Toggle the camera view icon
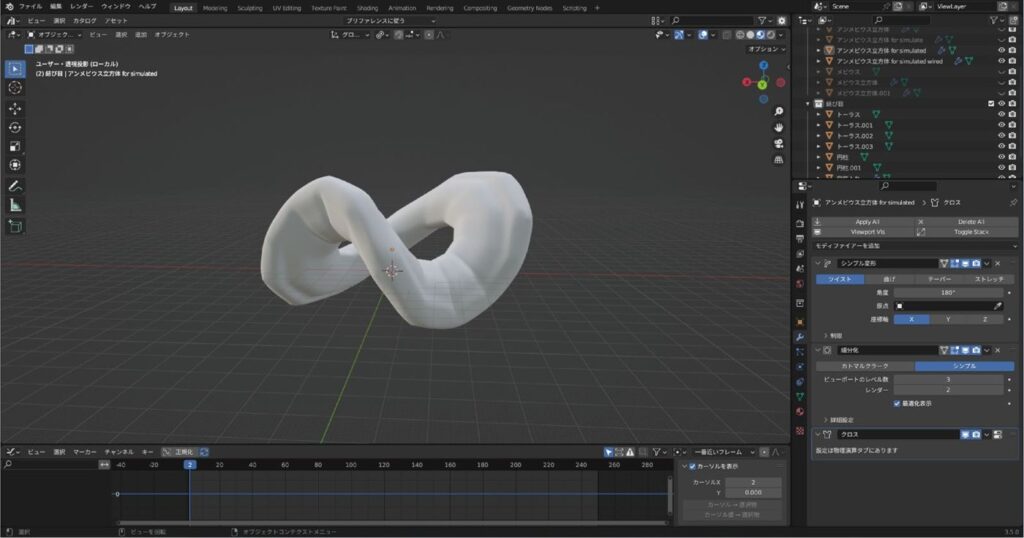Viewport: 1024px width, 538px height. pos(778,144)
